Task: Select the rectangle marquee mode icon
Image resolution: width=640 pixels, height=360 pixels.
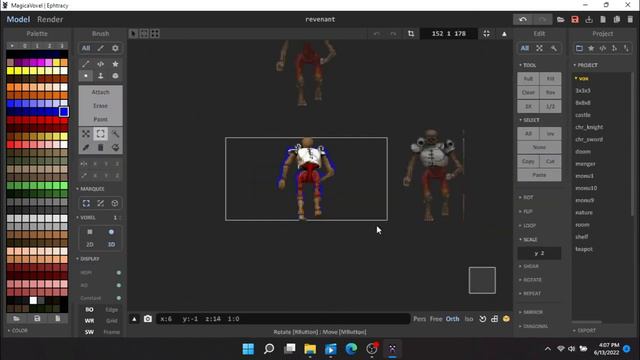Action: coord(86,203)
